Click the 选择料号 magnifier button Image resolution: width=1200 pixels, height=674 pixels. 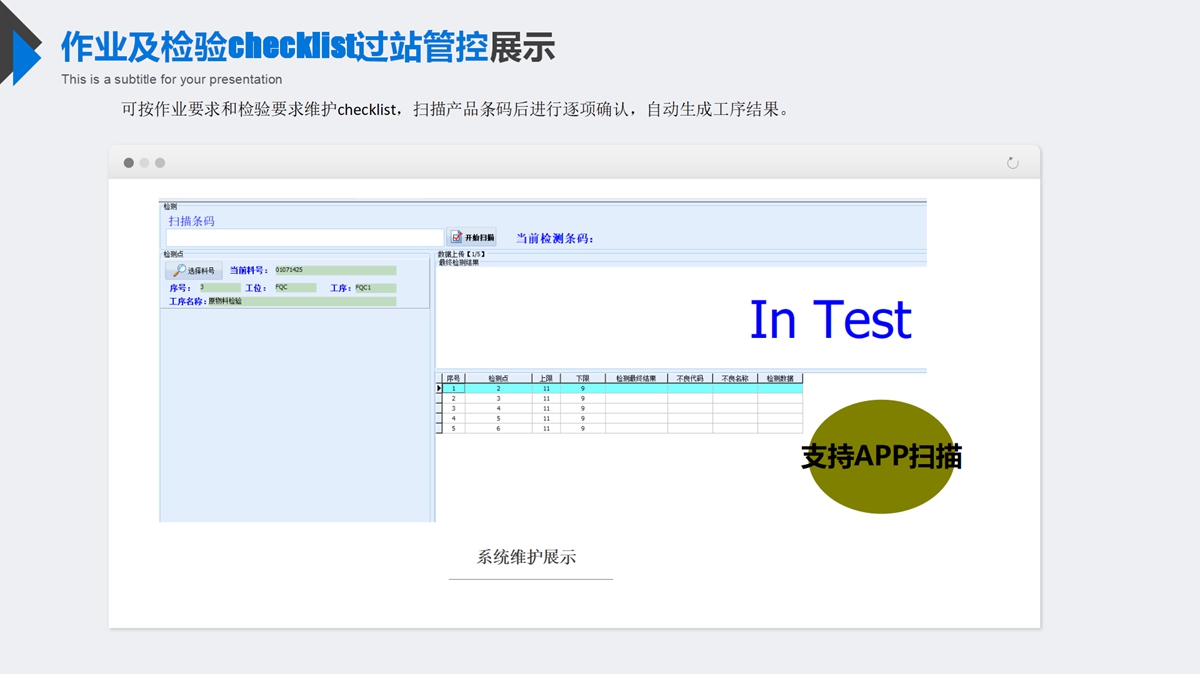[x=193, y=270]
